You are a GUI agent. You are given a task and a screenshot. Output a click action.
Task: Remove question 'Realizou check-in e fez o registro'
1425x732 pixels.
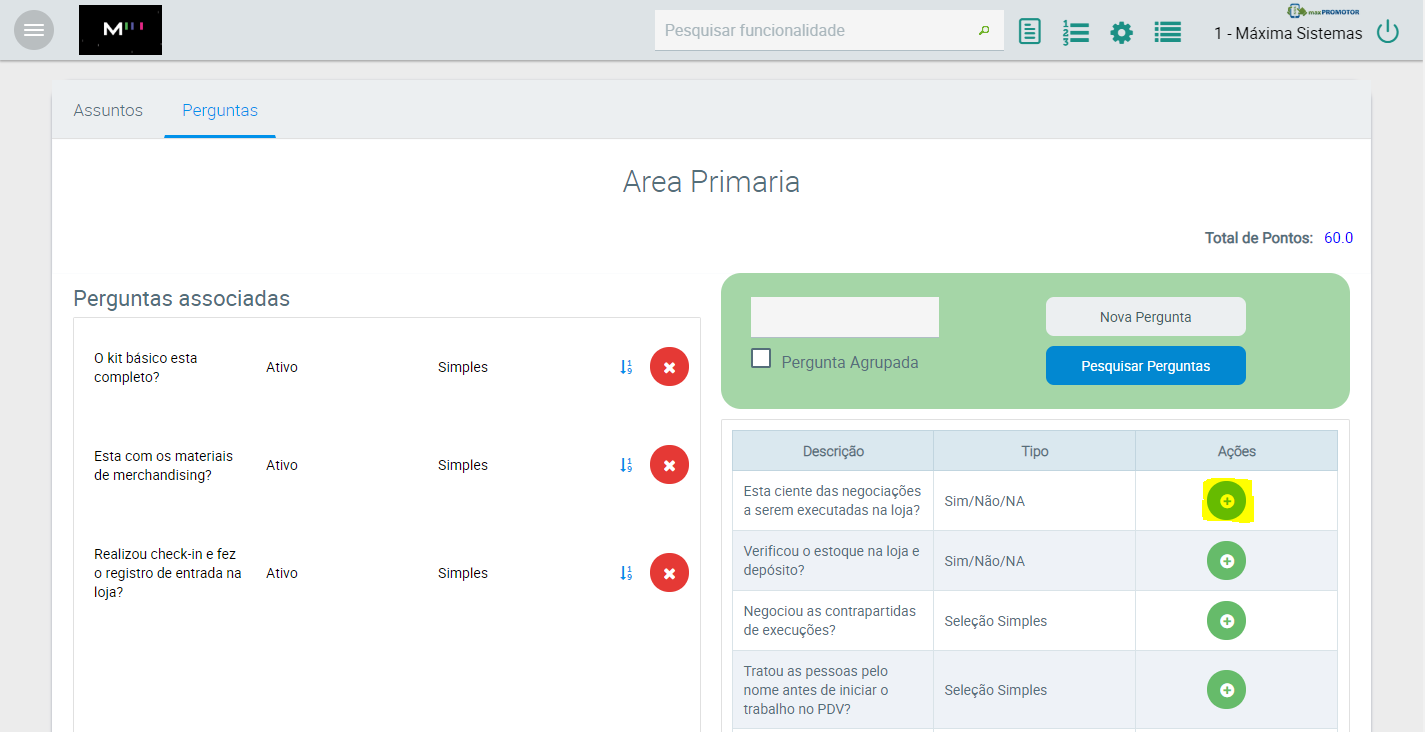click(669, 573)
